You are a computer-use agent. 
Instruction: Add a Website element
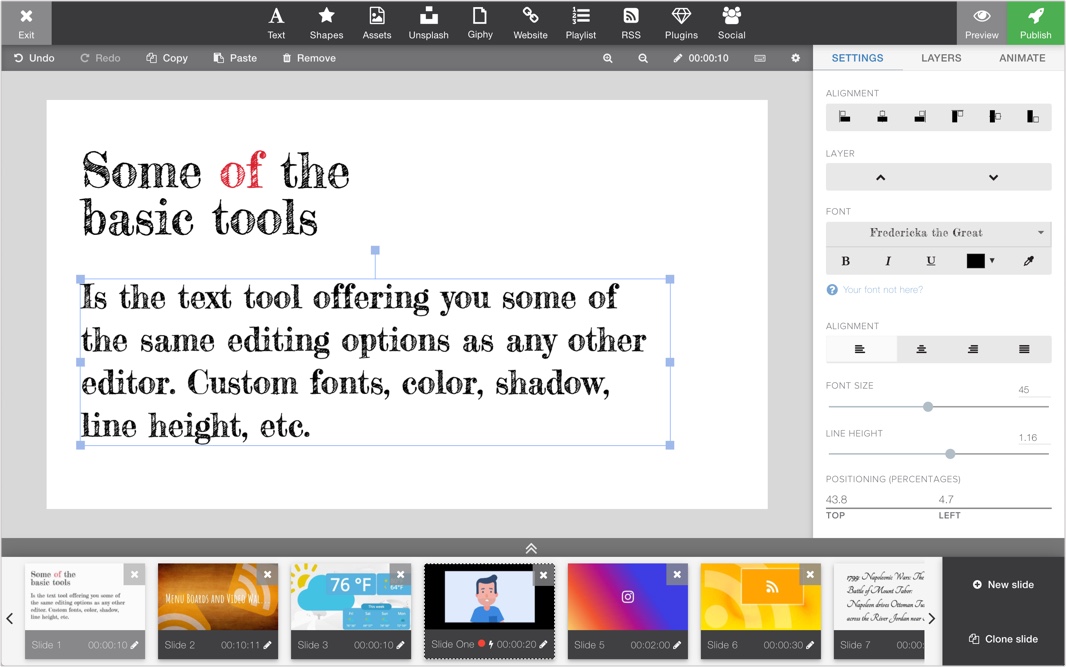click(530, 22)
